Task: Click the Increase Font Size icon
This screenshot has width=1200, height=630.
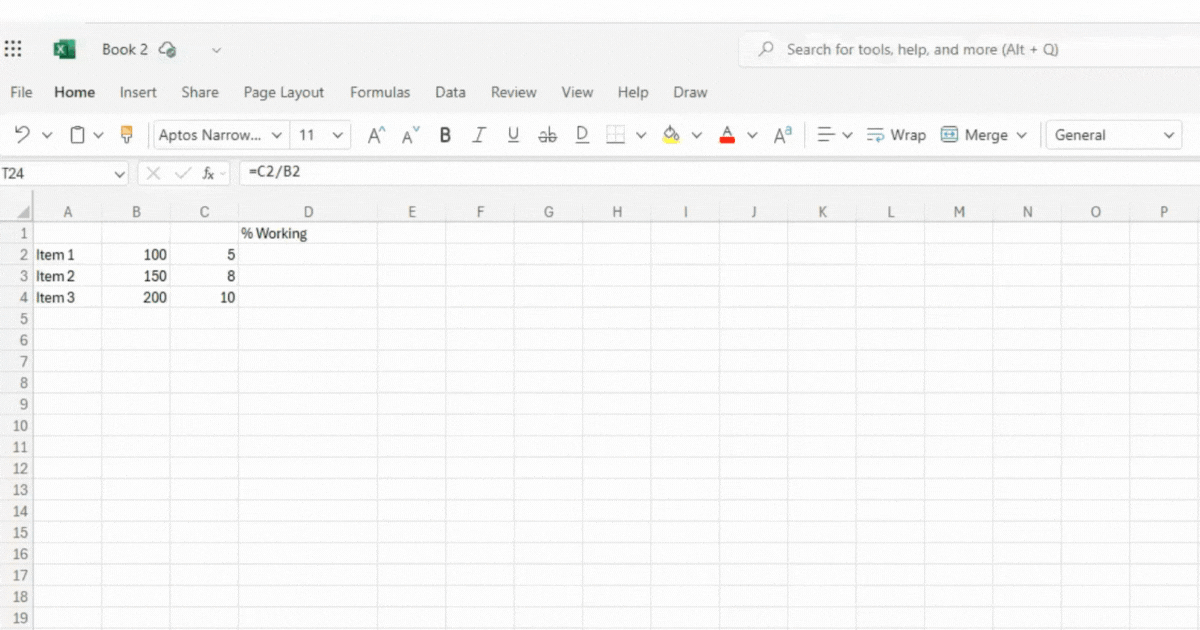Action: [x=375, y=134]
